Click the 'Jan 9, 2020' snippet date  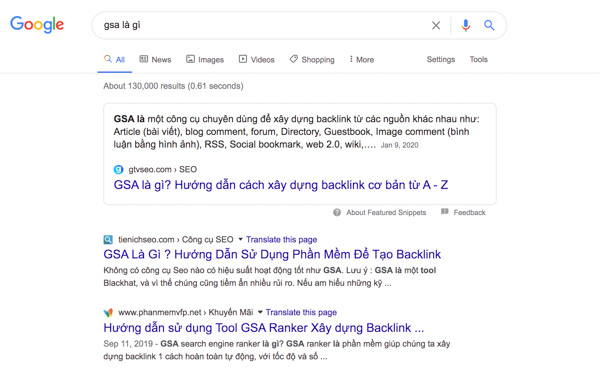399,145
